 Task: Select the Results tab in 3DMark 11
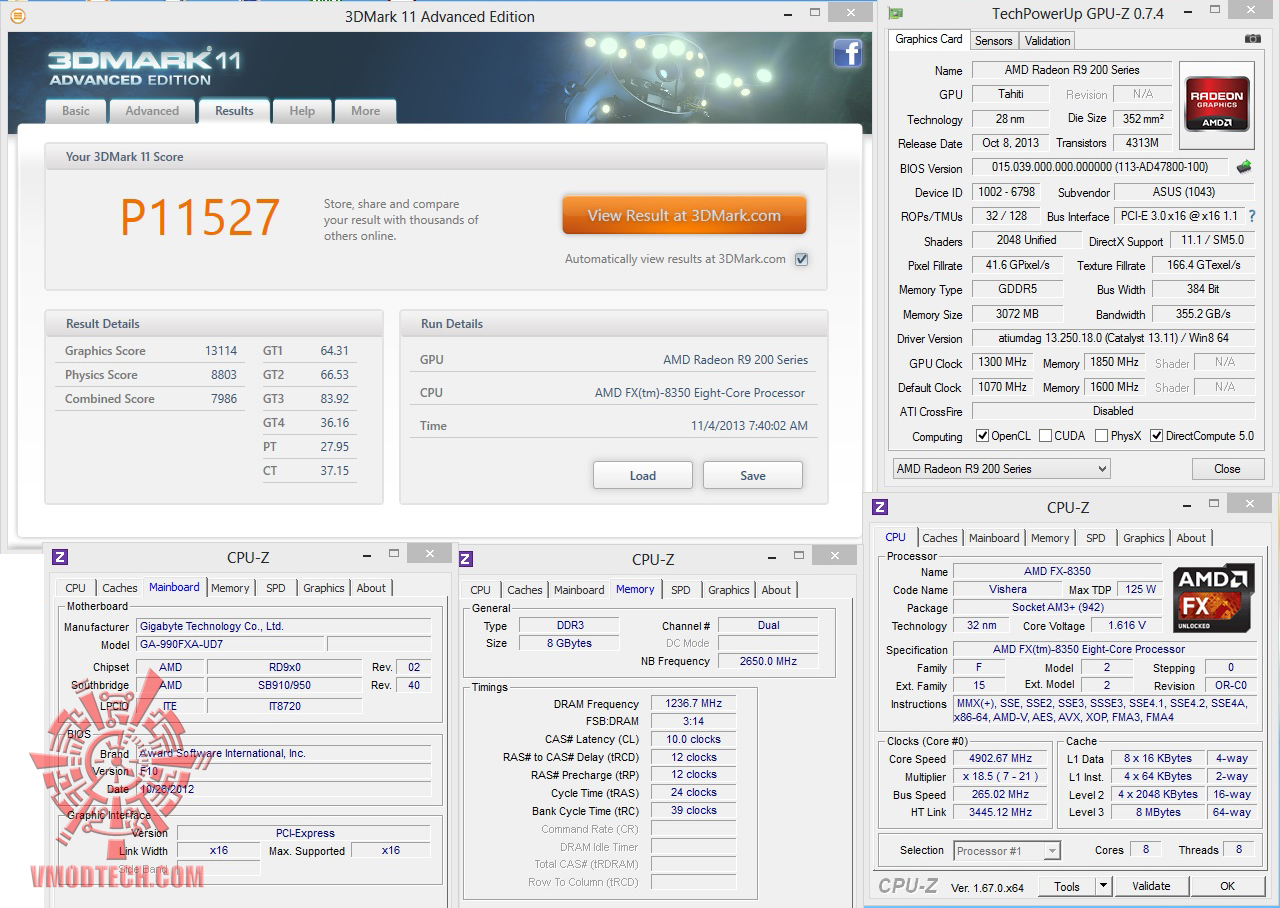click(x=234, y=111)
